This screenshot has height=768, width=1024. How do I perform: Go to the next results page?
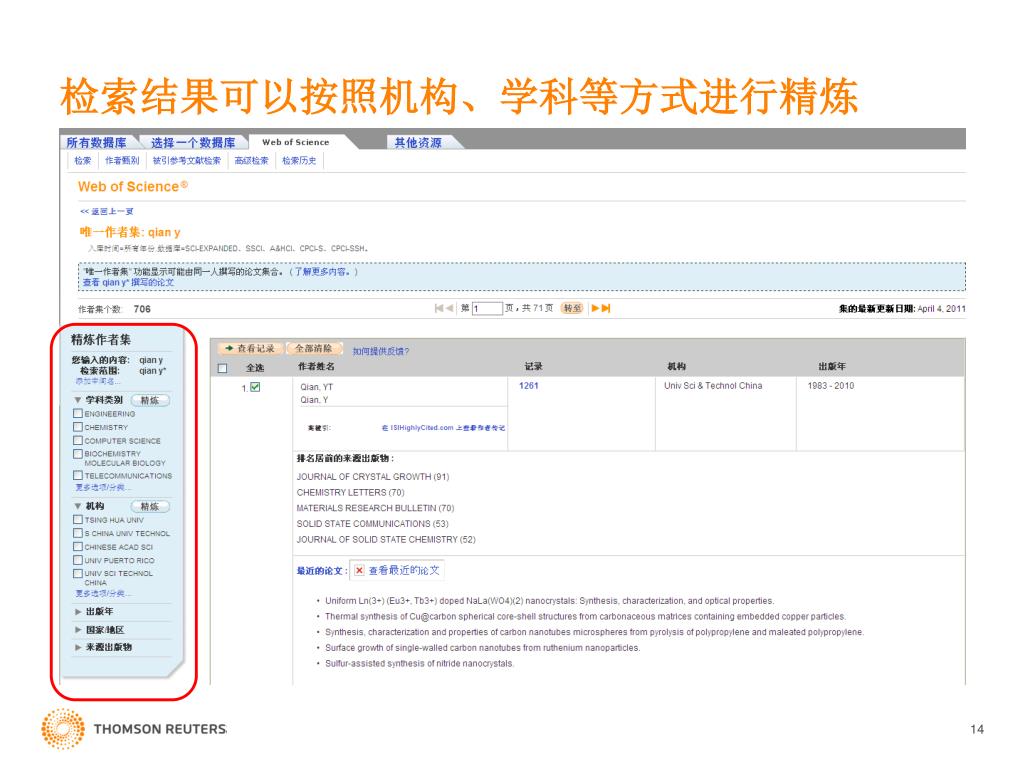595,308
